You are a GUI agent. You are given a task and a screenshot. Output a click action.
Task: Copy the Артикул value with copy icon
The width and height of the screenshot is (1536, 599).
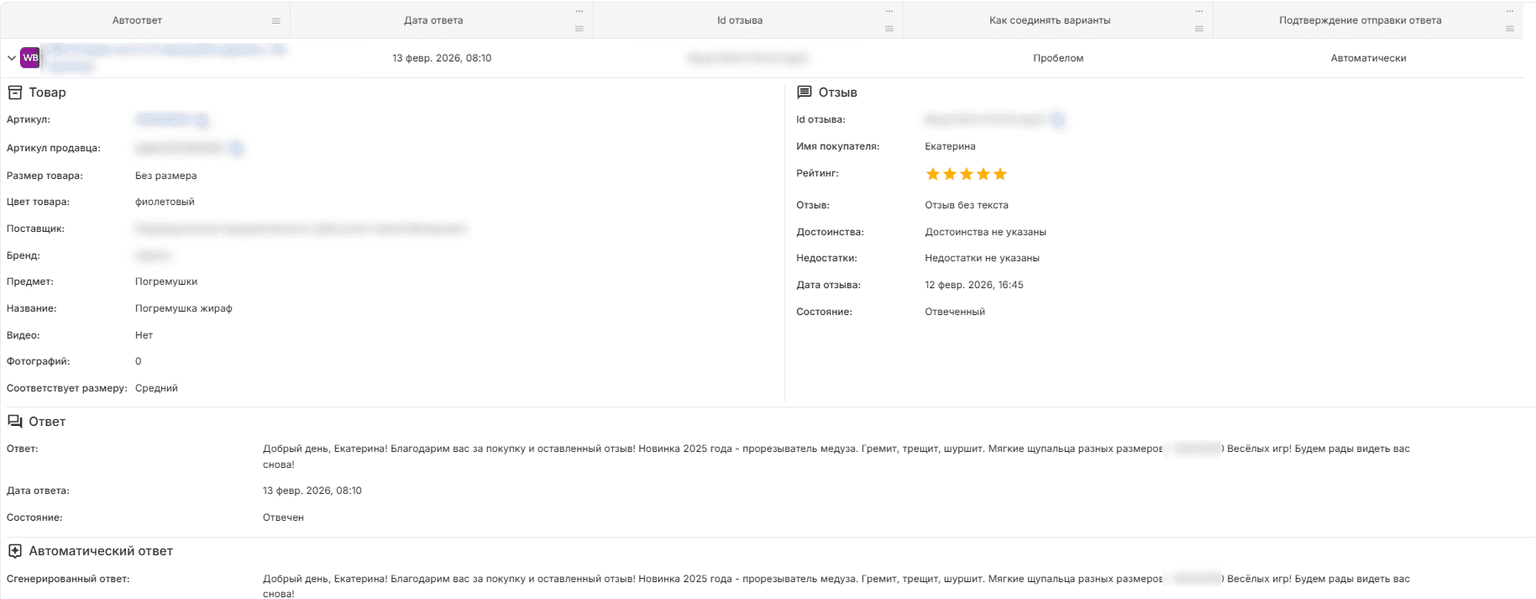pyautogui.click(x=201, y=120)
